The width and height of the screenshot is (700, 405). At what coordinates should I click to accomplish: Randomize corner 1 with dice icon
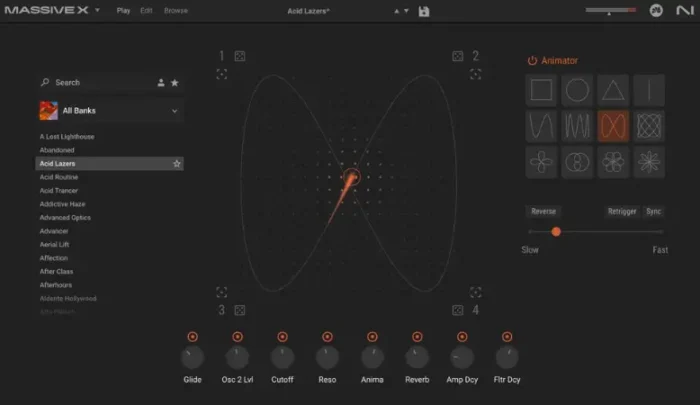(x=240, y=56)
